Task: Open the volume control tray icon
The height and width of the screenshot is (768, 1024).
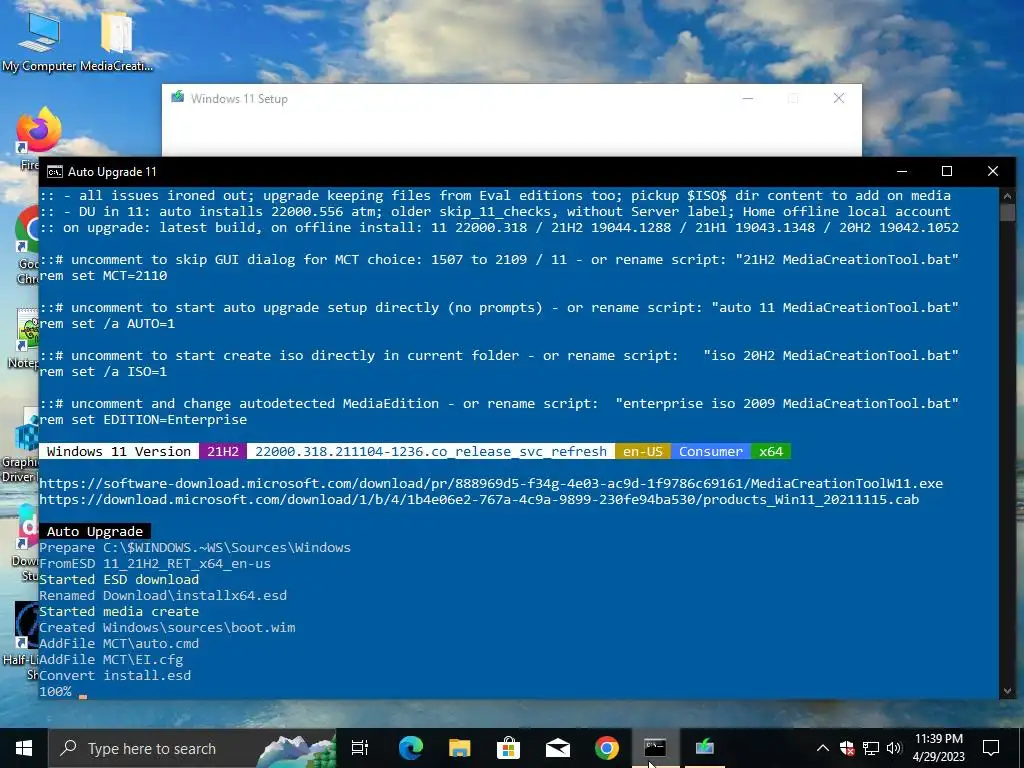Action: (x=894, y=748)
